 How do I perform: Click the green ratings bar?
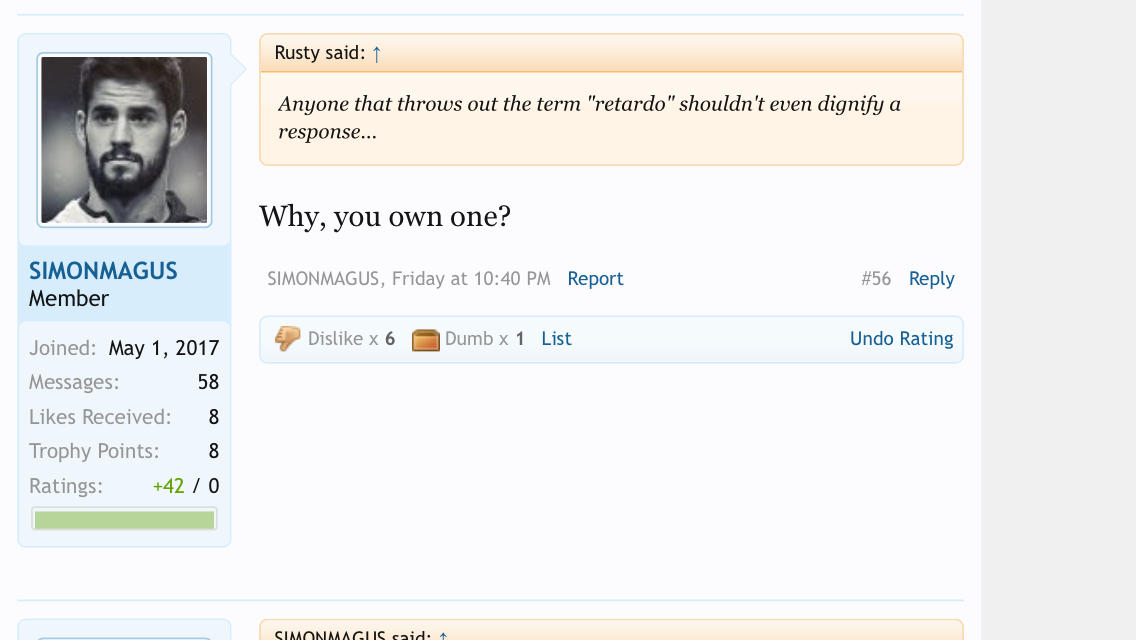[x=124, y=520]
